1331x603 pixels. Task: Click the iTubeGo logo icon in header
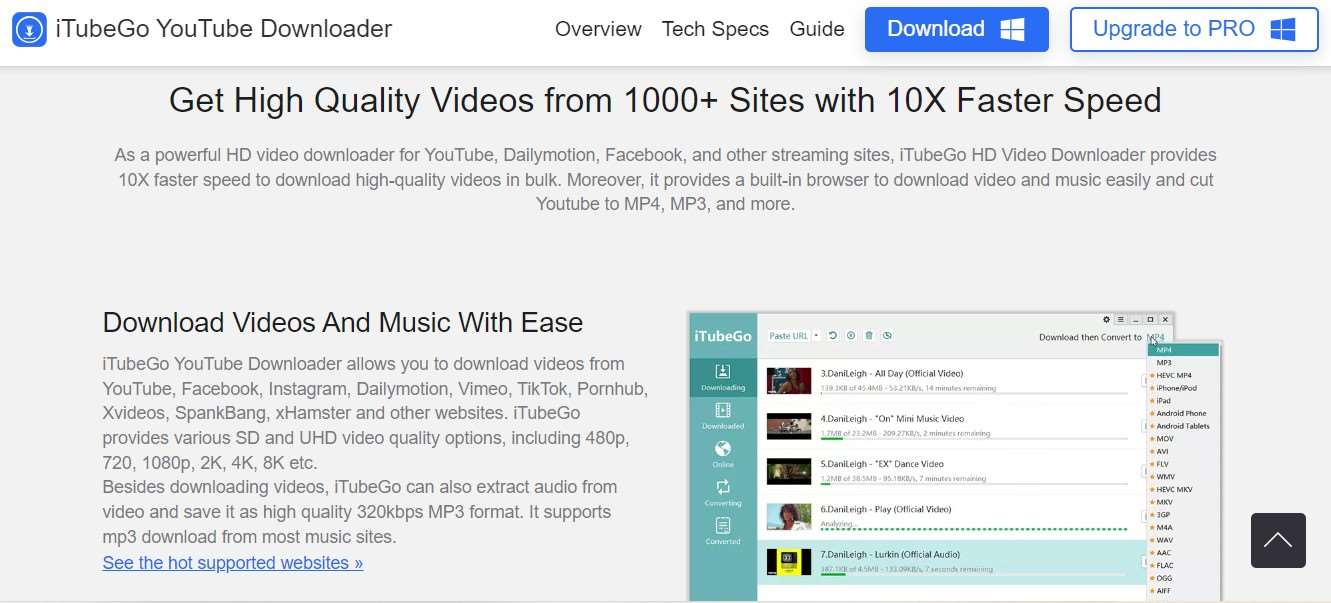pyautogui.click(x=29, y=30)
